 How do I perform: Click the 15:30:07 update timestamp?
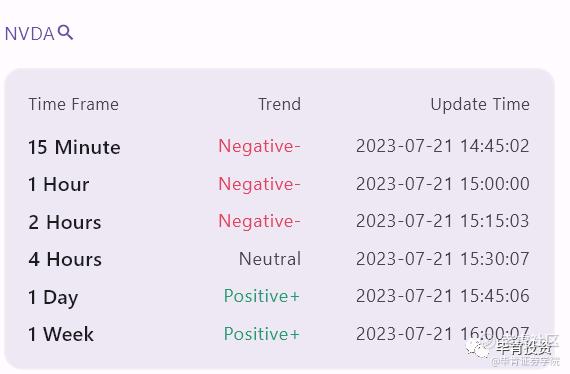point(442,259)
